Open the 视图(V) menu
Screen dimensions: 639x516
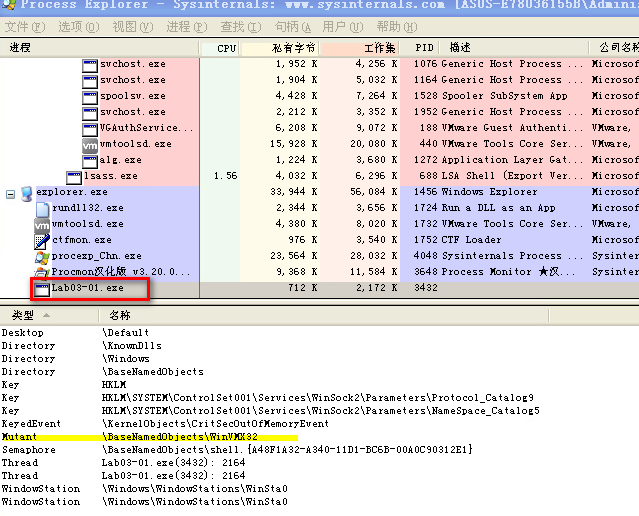(133, 27)
